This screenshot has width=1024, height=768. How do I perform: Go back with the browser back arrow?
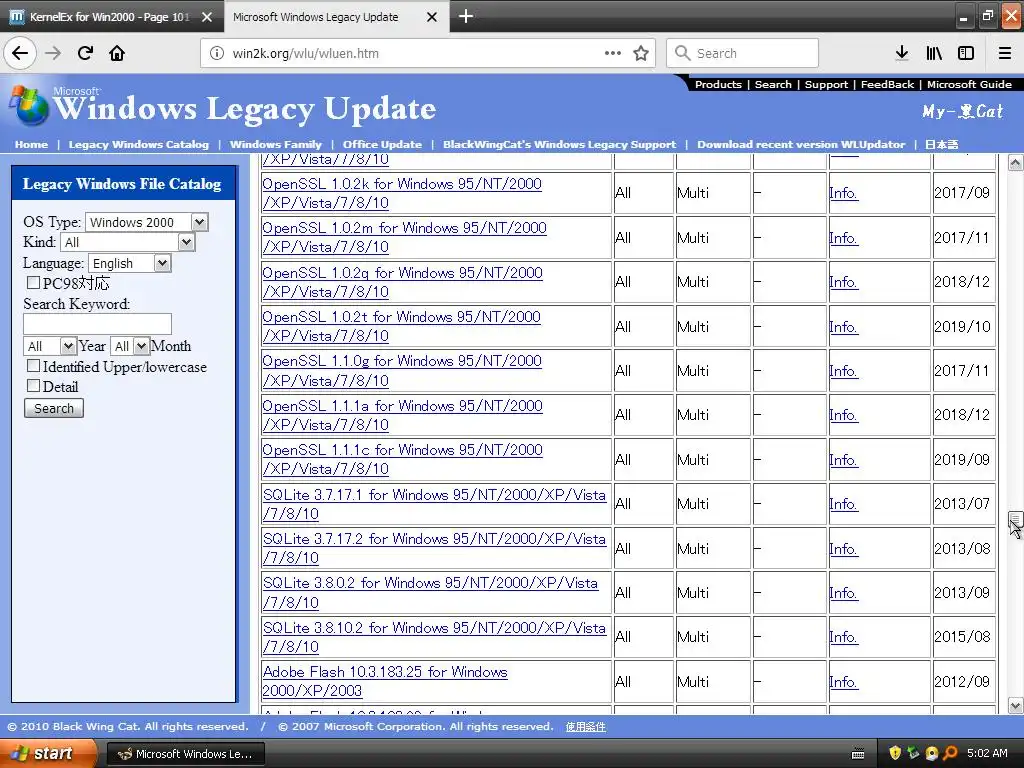coord(20,53)
